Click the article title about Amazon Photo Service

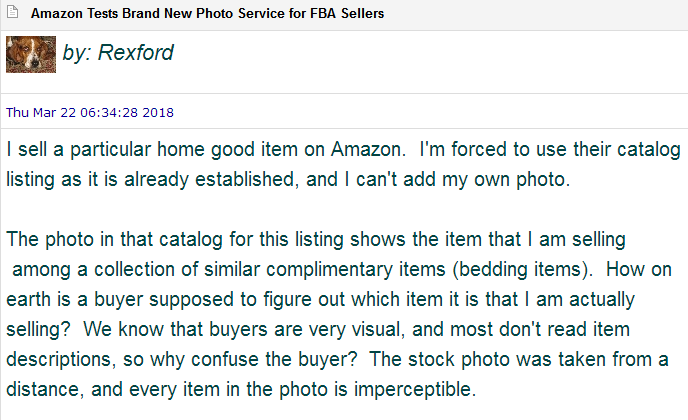pyautogui.click(x=207, y=14)
